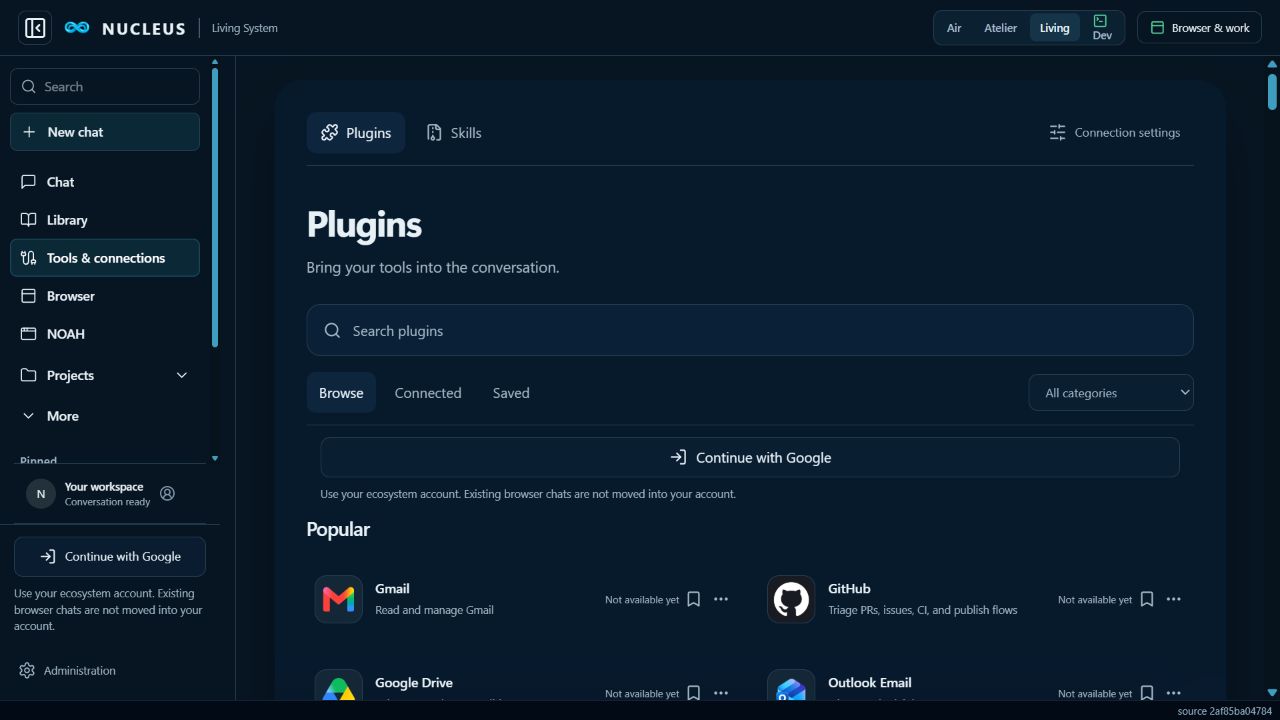Viewport: 1280px width, 720px height.
Task: Click the Browser & work button
Action: [x=1199, y=28]
